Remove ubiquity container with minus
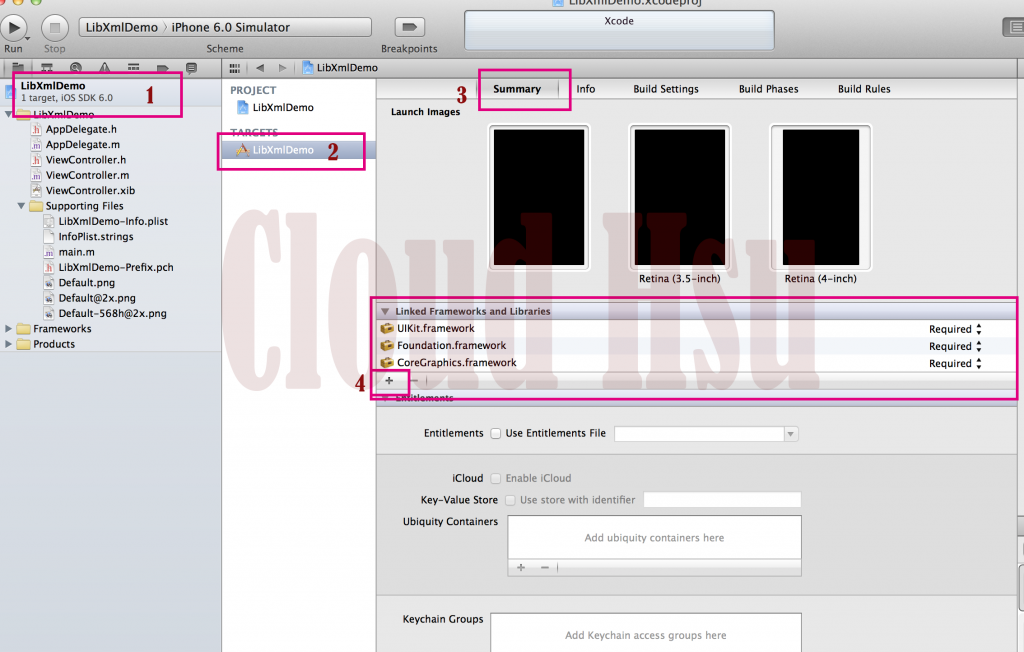Image resolution: width=1024 pixels, height=652 pixels. point(545,567)
